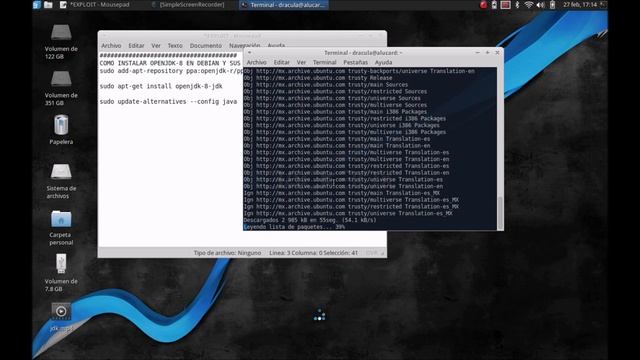
Task: Click the 'Descargados 2 985 kB' line in Terminal
Action: coord(310,220)
